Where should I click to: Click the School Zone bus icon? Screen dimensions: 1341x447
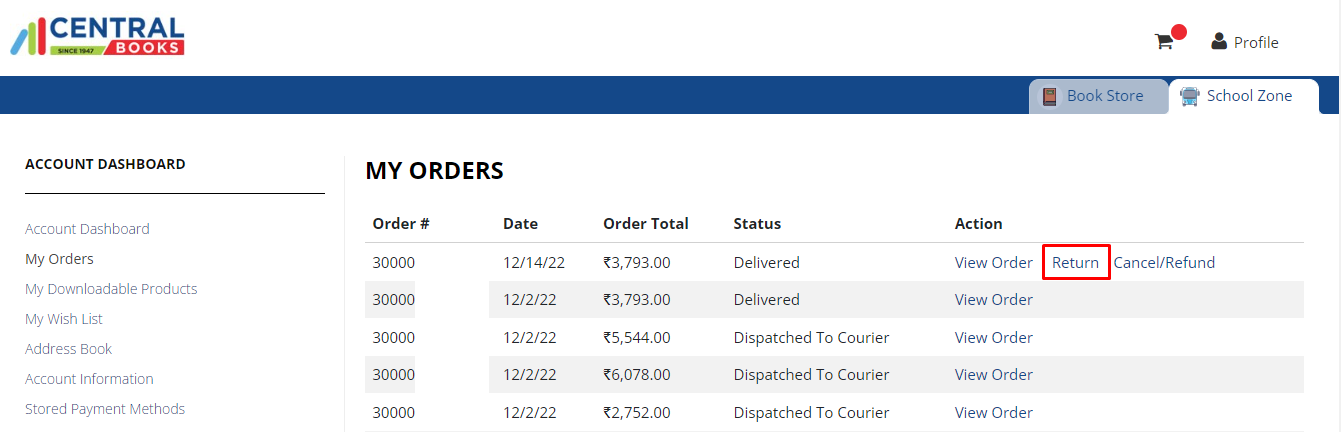[x=1190, y=96]
